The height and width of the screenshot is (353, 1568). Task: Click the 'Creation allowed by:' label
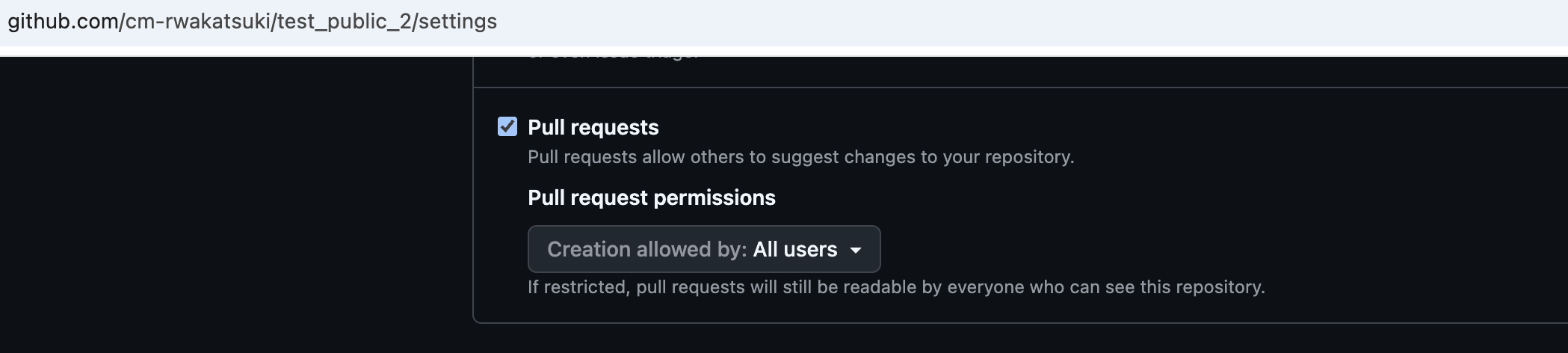[646, 249]
